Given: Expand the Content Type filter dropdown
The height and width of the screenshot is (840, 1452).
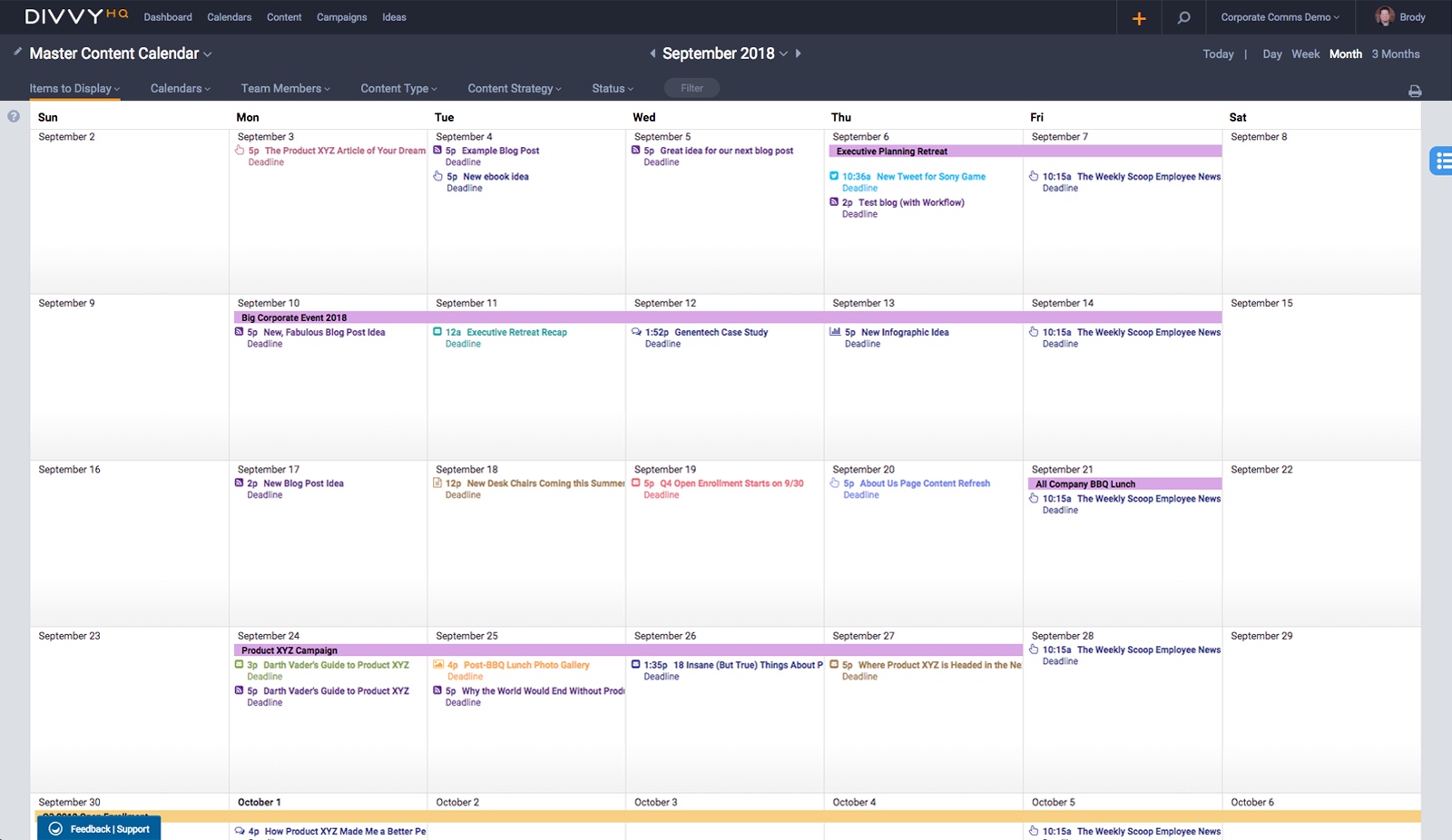Looking at the screenshot, I should (x=397, y=88).
